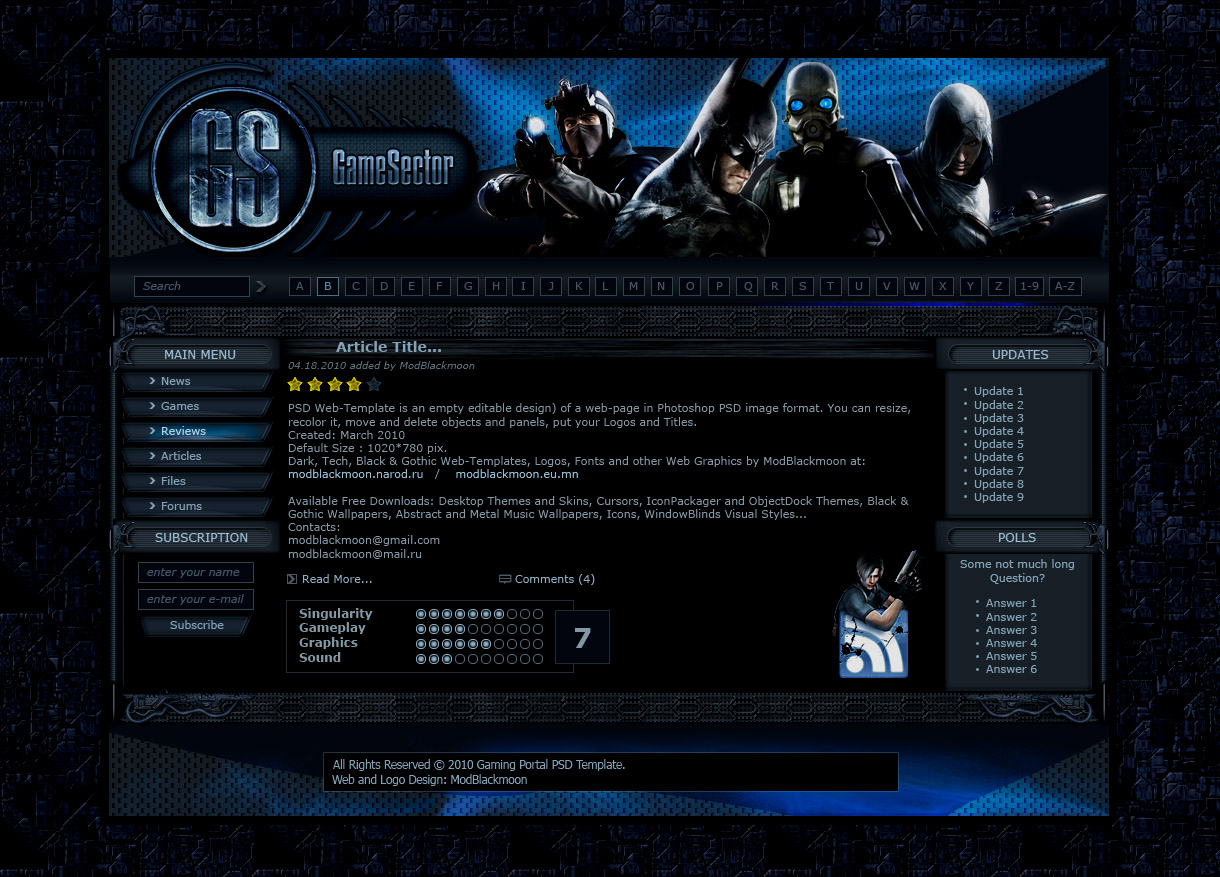Image resolution: width=1220 pixels, height=877 pixels.
Task: Click the '04.18.2010 added by ModBlackmoon' text
Action: [381, 366]
